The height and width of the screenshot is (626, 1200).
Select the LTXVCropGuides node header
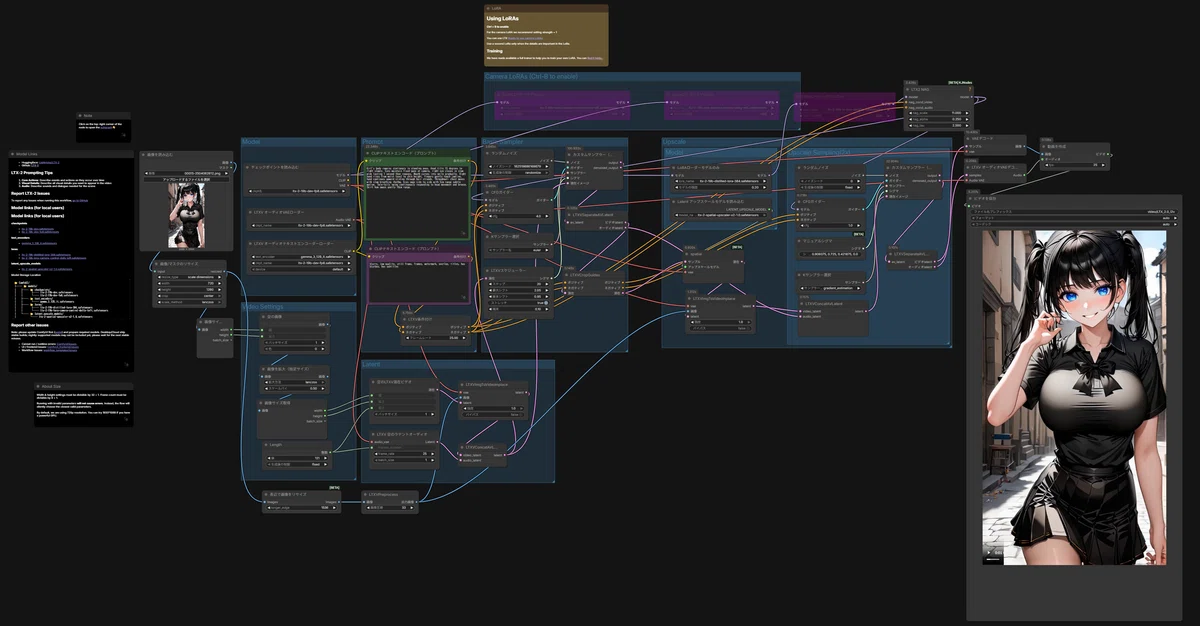click(594, 275)
